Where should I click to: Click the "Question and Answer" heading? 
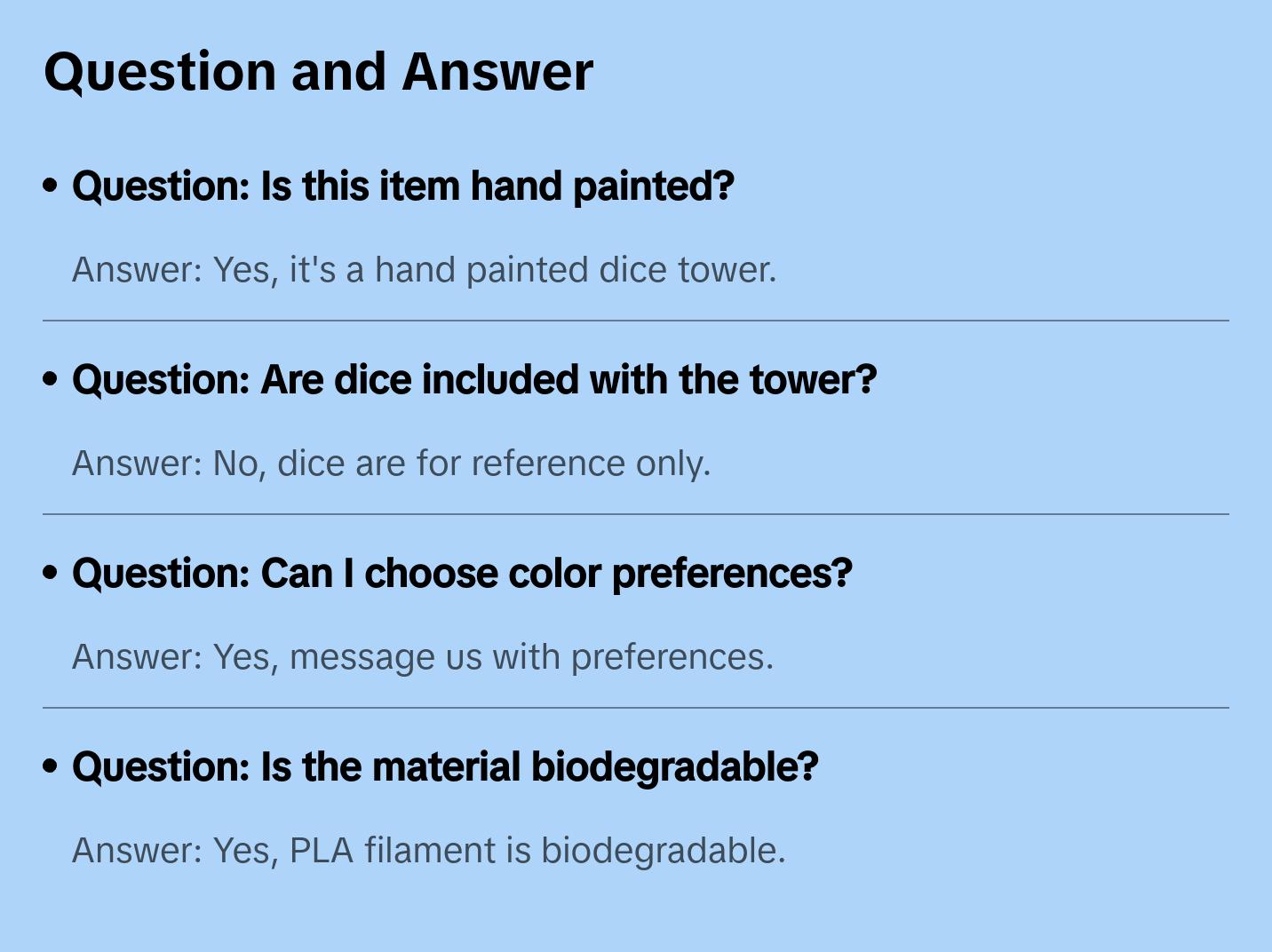tap(318, 72)
